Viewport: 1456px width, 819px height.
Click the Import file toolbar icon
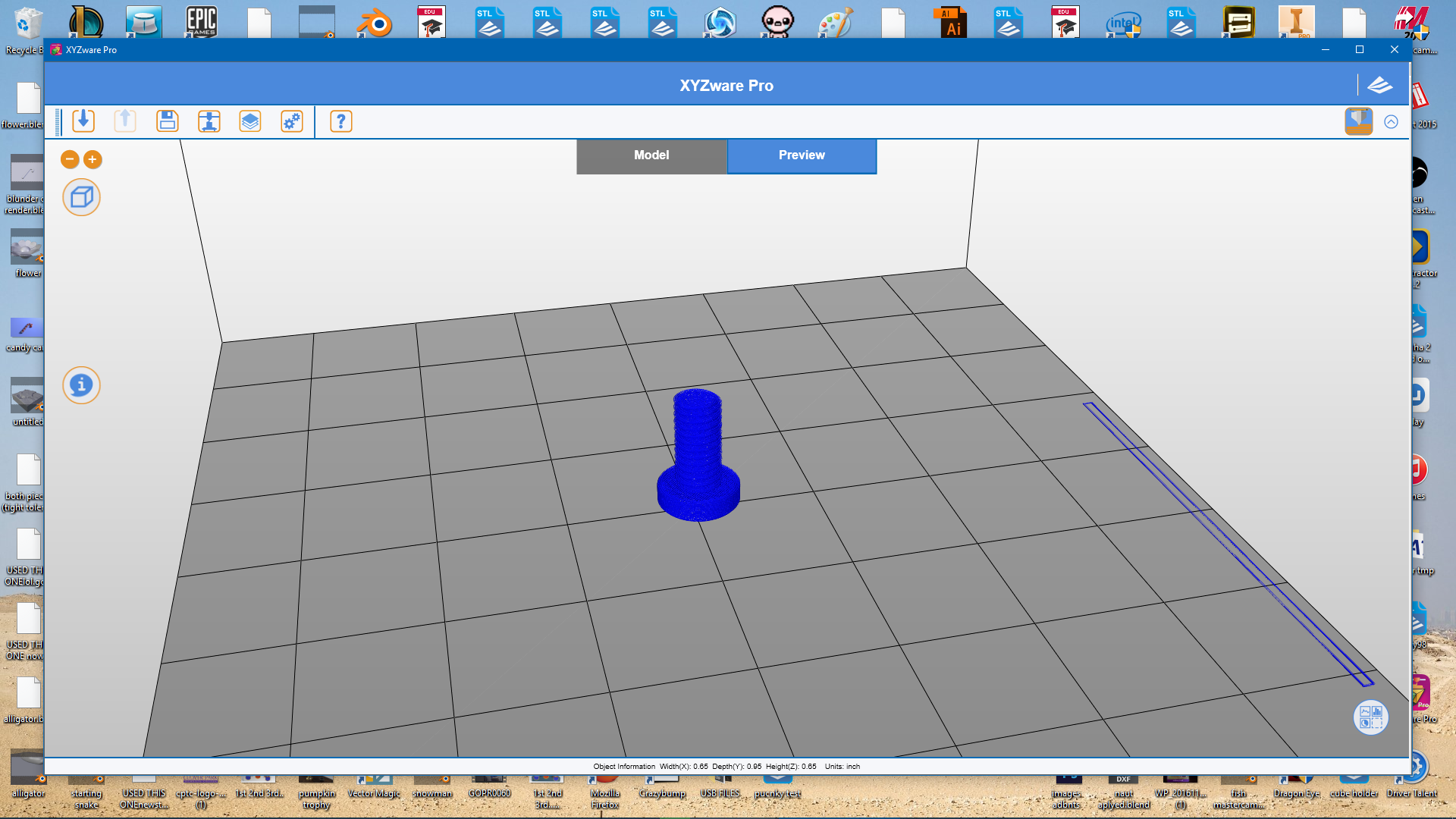[x=83, y=121]
